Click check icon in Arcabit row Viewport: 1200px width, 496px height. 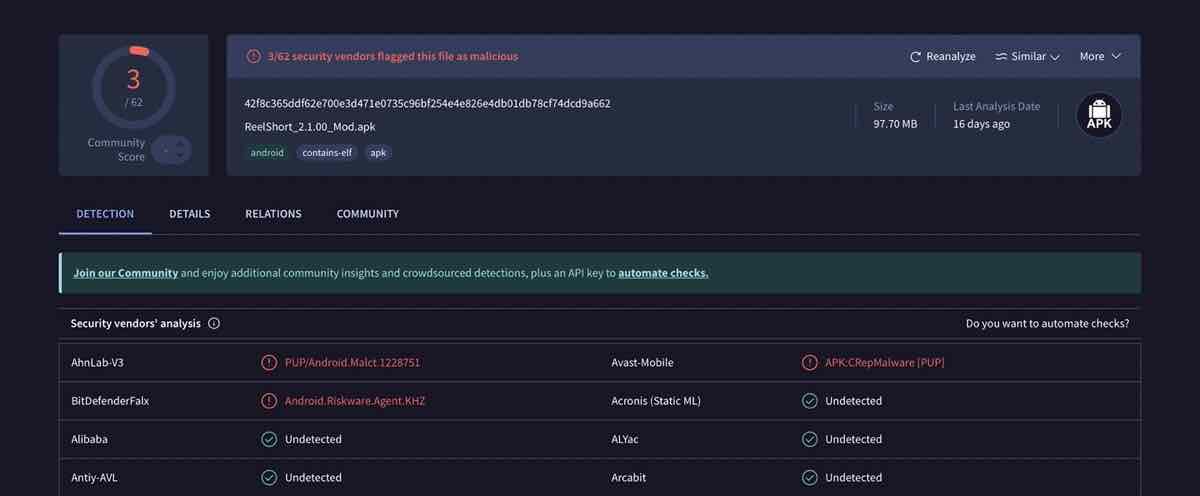coord(810,478)
